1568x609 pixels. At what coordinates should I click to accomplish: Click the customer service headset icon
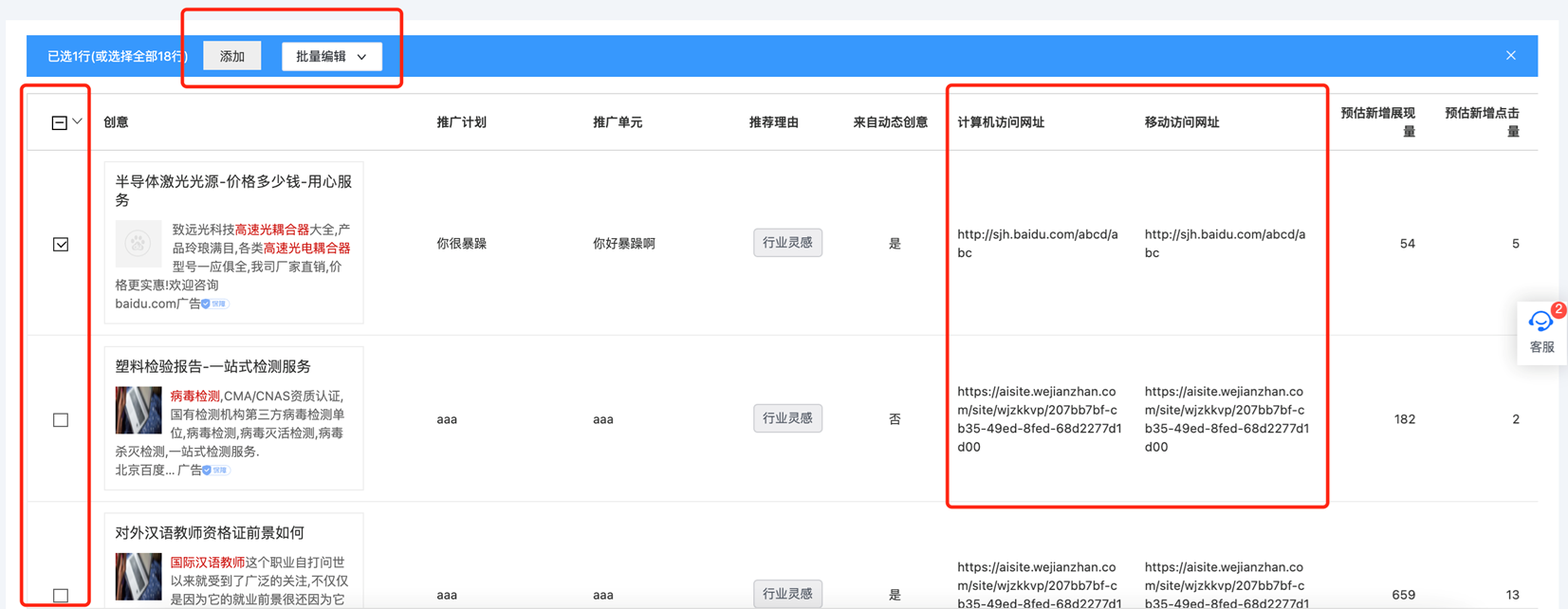point(1540,323)
